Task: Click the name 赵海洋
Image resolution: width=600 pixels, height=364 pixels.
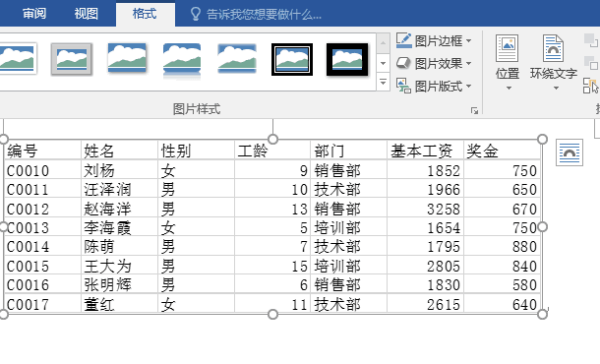Action: click(108, 209)
